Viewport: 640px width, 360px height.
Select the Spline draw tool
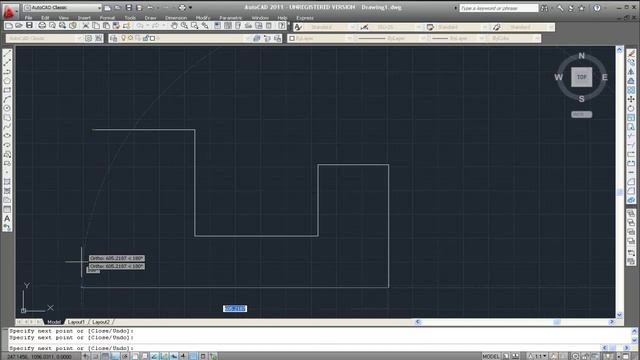[7, 127]
